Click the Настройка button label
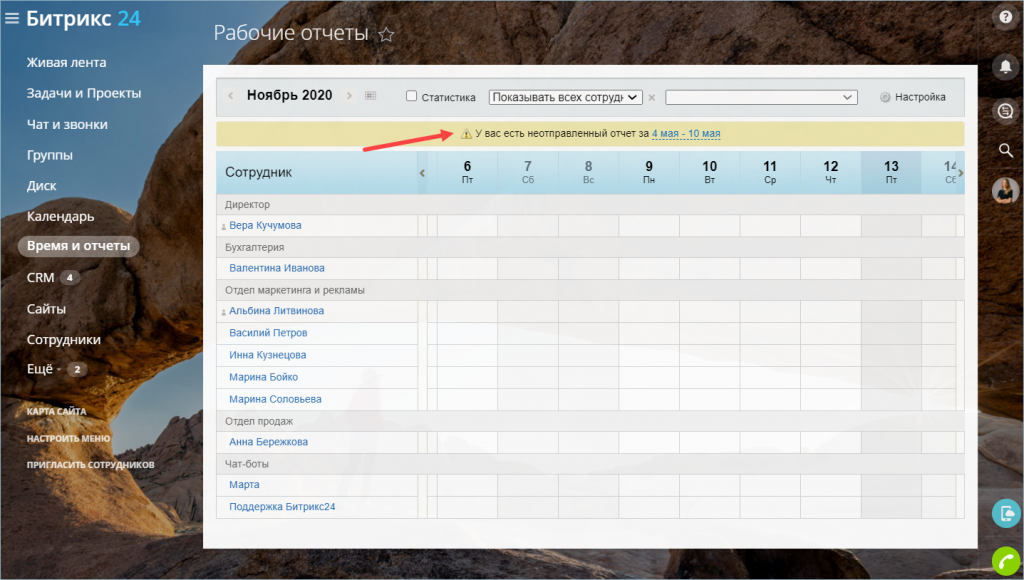This screenshot has height=580, width=1024. 920,97
